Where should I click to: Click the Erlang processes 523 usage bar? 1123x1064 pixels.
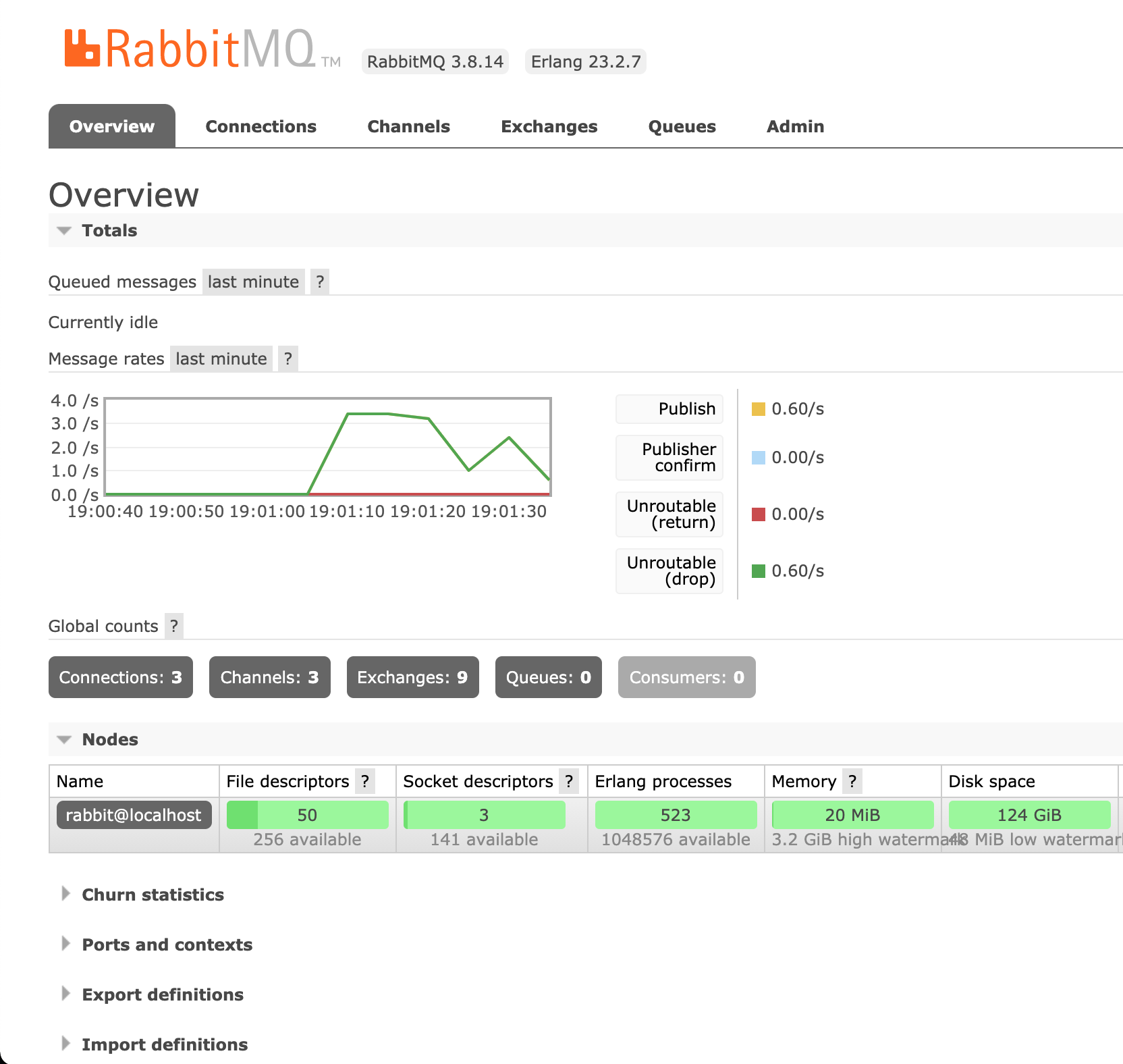(x=676, y=815)
